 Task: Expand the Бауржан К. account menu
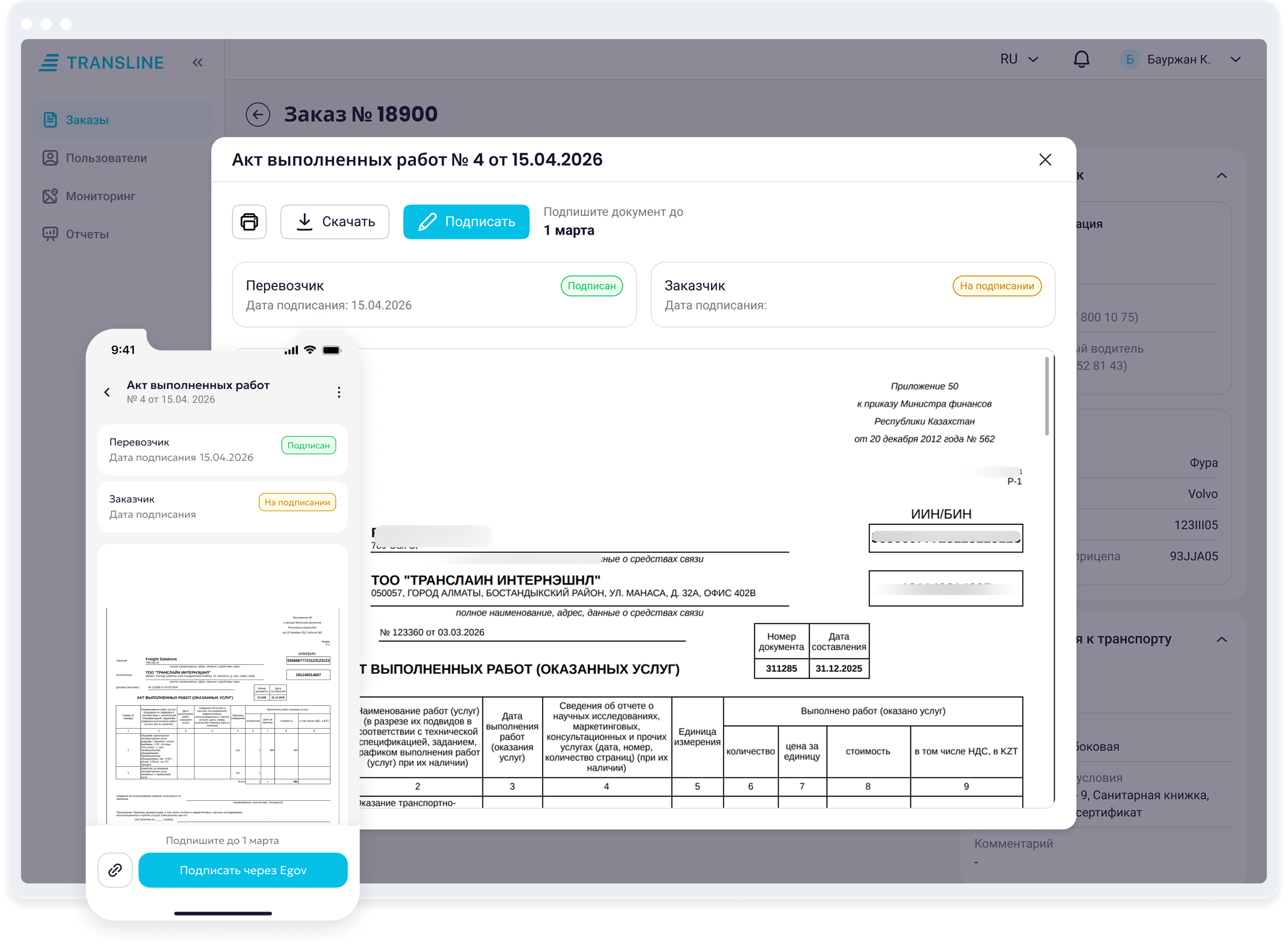tap(1235, 59)
